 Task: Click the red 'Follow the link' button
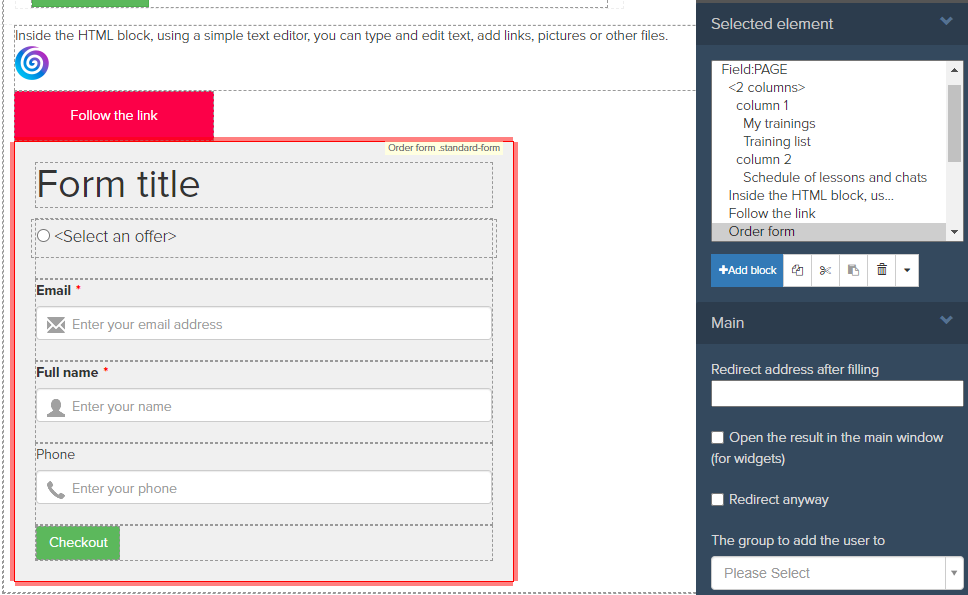(x=114, y=115)
